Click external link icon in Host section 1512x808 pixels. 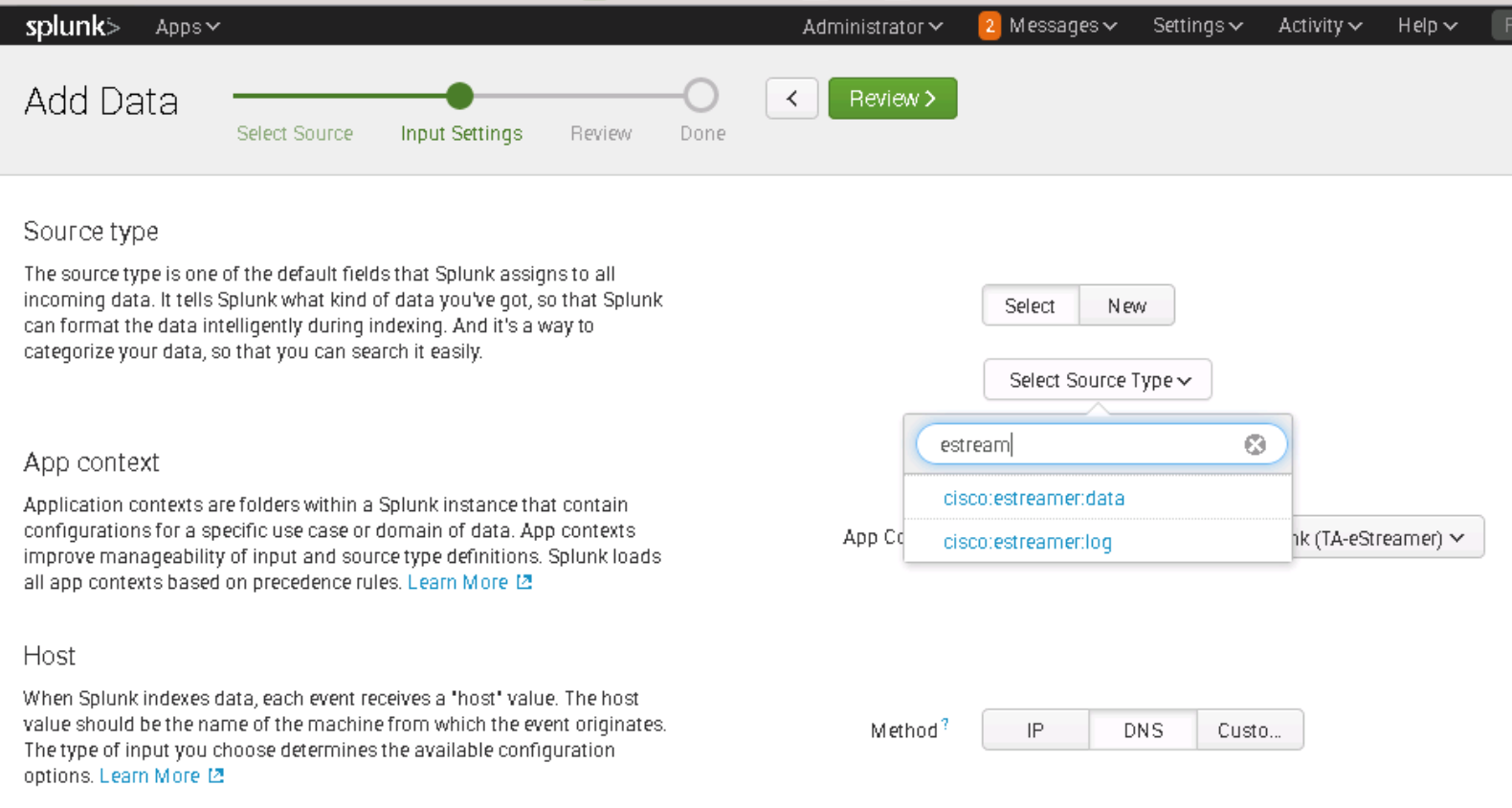(x=216, y=775)
